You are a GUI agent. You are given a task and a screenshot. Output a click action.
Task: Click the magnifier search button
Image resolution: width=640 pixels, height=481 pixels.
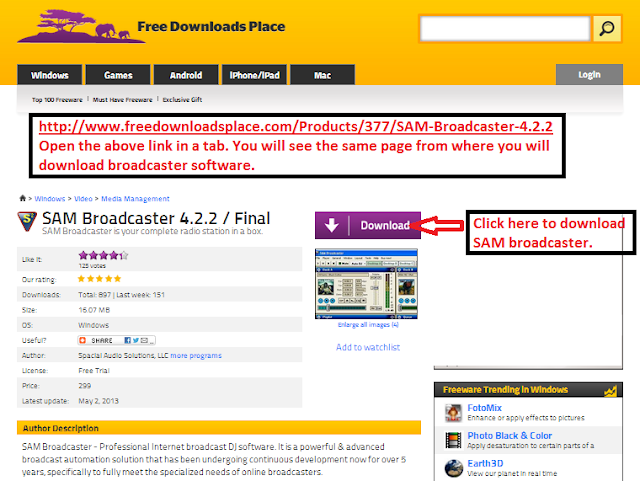coord(607,29)
